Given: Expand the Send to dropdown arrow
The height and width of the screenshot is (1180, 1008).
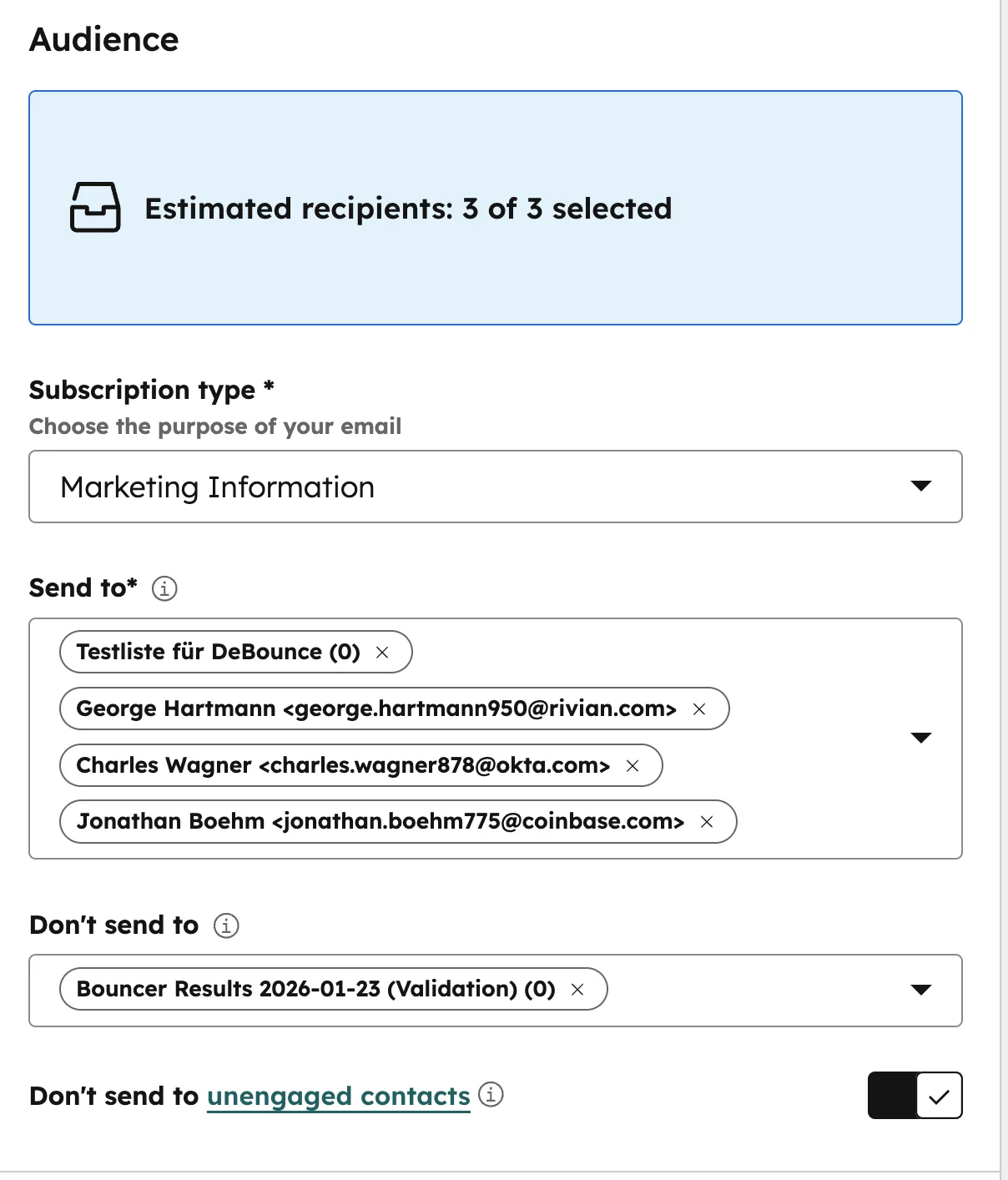Looking at the screenshot, I should coord(920,738).
